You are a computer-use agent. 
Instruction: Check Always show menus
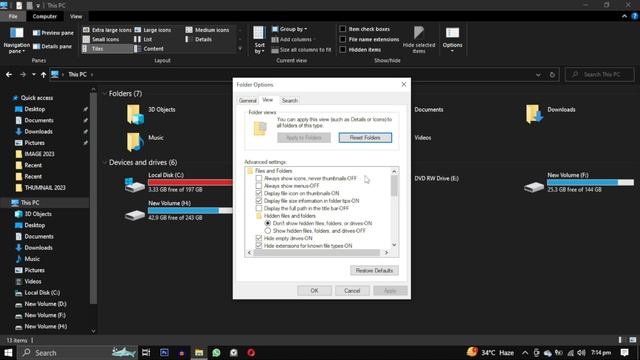point(259,186)
